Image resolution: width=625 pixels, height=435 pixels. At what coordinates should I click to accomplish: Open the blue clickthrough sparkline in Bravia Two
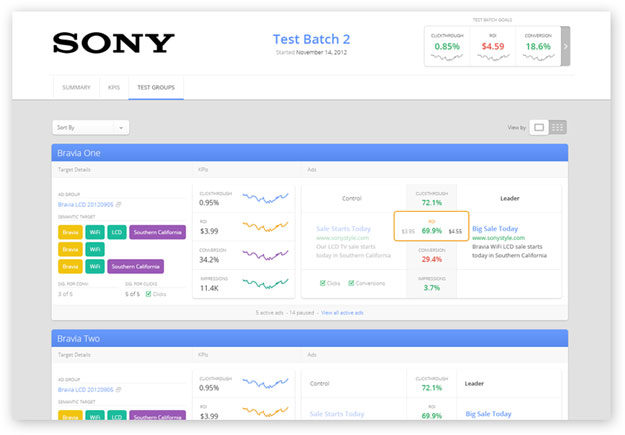point(265,383)
